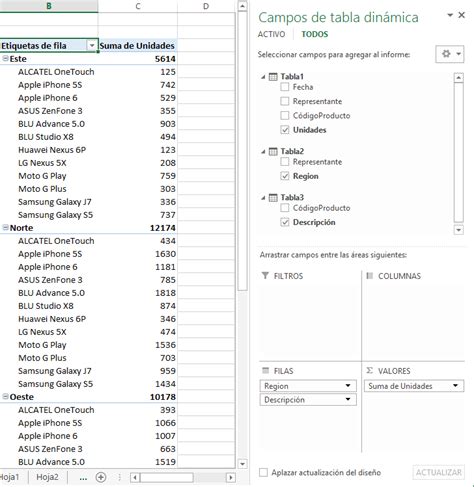The image size is (474, 487).
Task: Click the sheet tab bar resize handle dots
Action: [x=119, y=477]
